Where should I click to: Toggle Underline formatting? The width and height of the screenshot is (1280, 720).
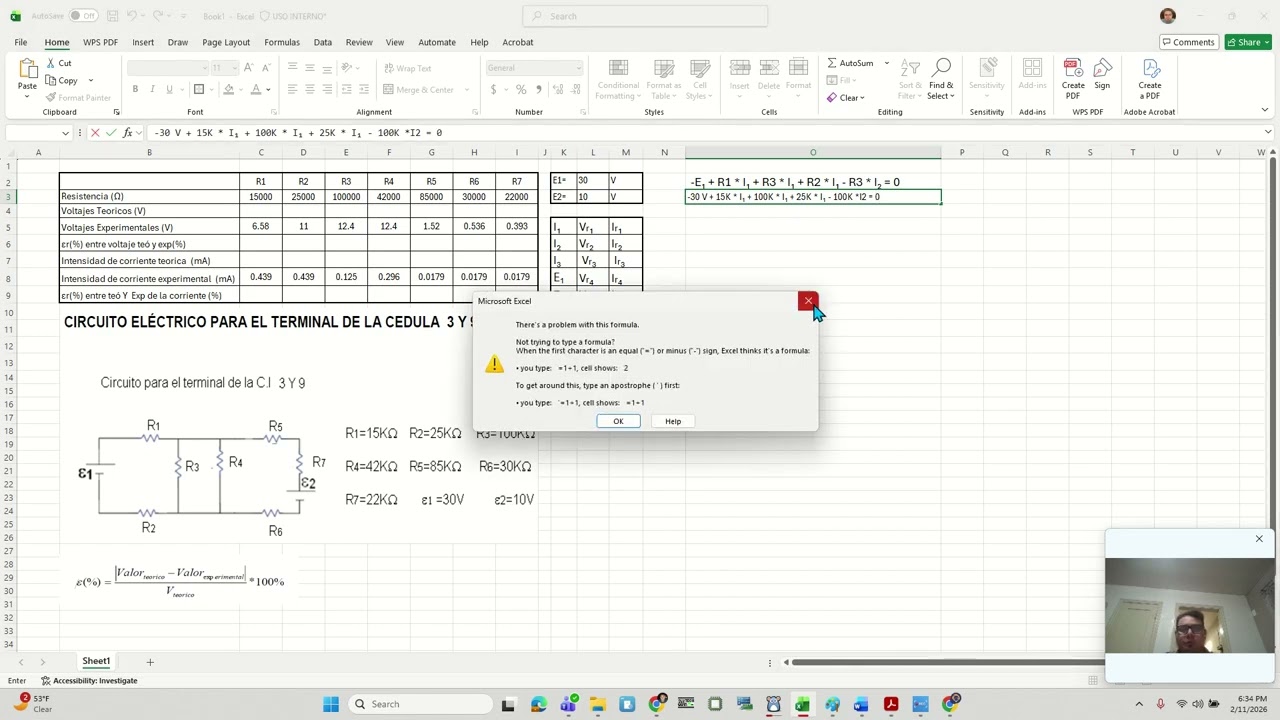pyautogui.click(x=169, y=89)
